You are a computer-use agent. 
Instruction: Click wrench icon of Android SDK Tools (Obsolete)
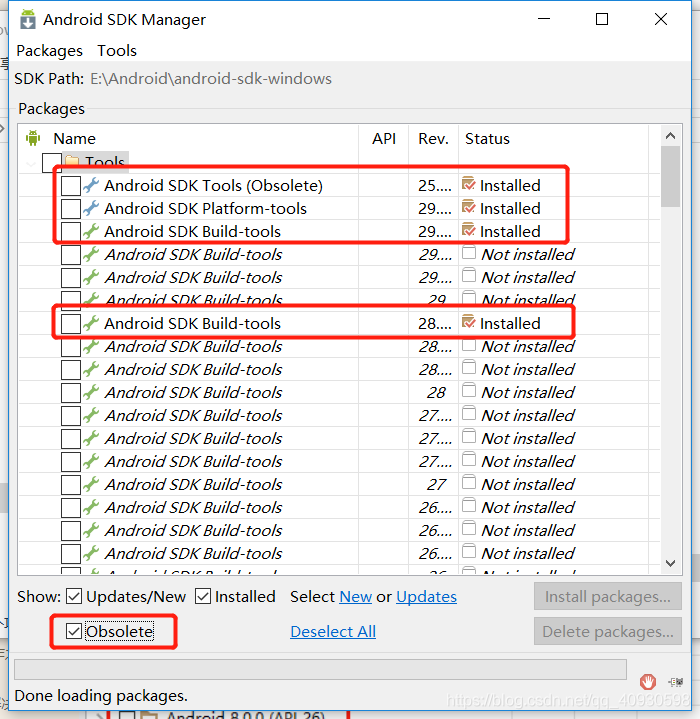(x=91, y=185)
